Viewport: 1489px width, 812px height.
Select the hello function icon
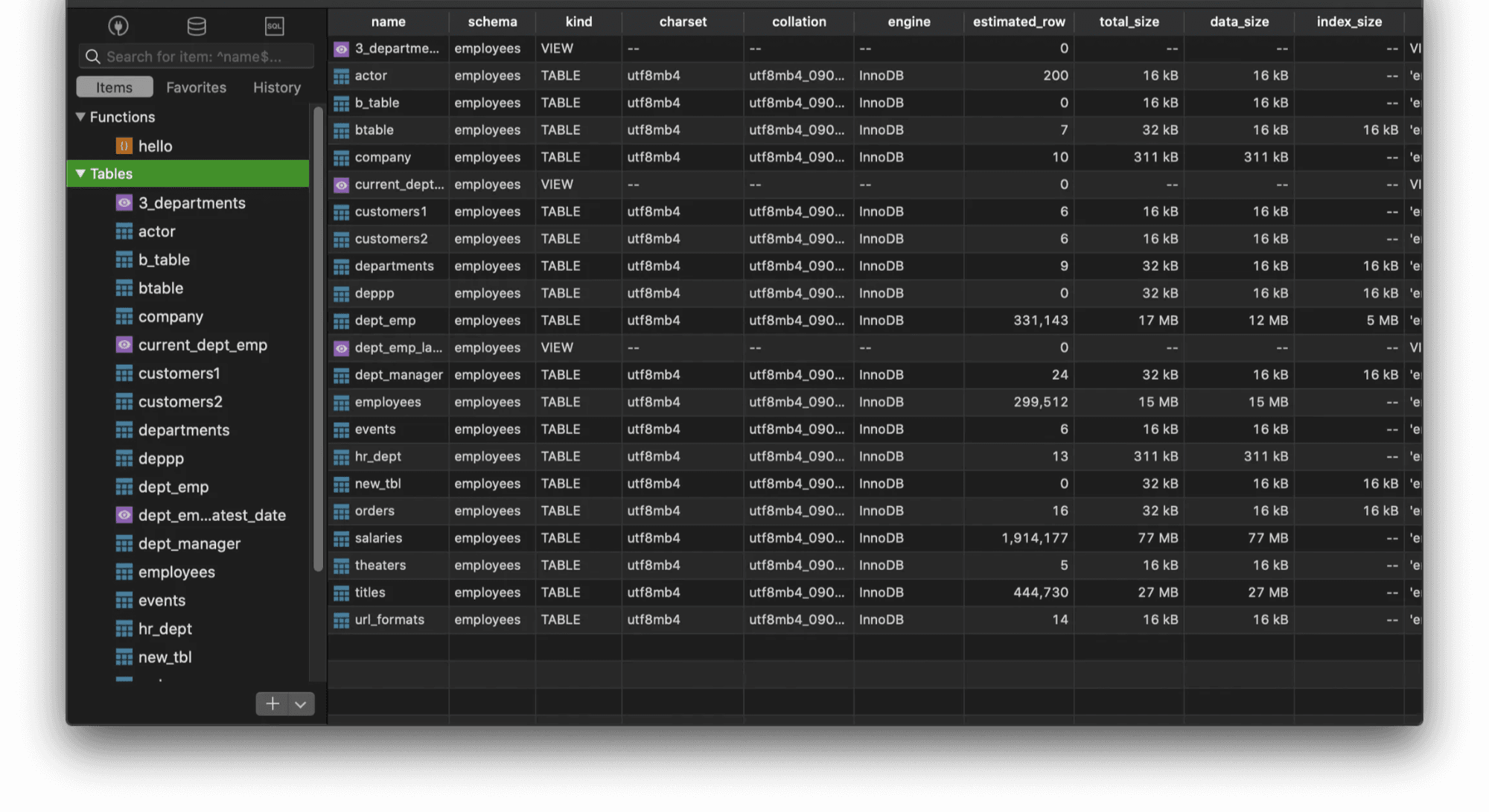tap(124, 146)
